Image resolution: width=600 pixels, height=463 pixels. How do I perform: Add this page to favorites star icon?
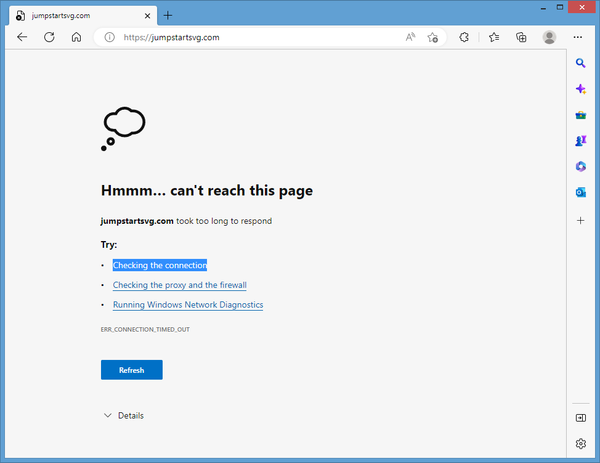point(433,37)
